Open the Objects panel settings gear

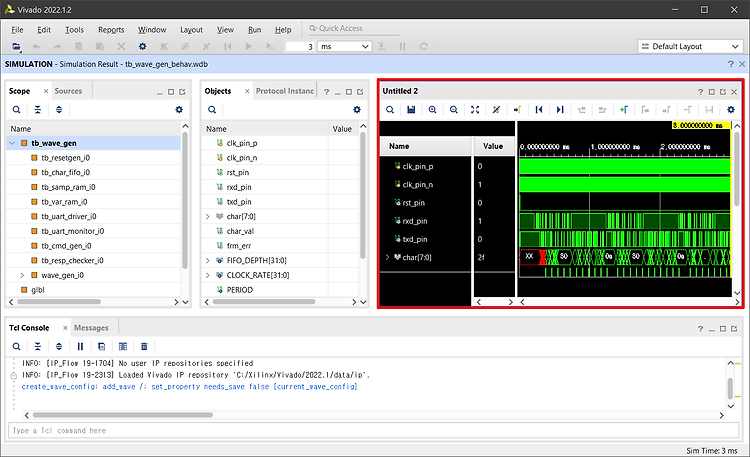point(357,110)
